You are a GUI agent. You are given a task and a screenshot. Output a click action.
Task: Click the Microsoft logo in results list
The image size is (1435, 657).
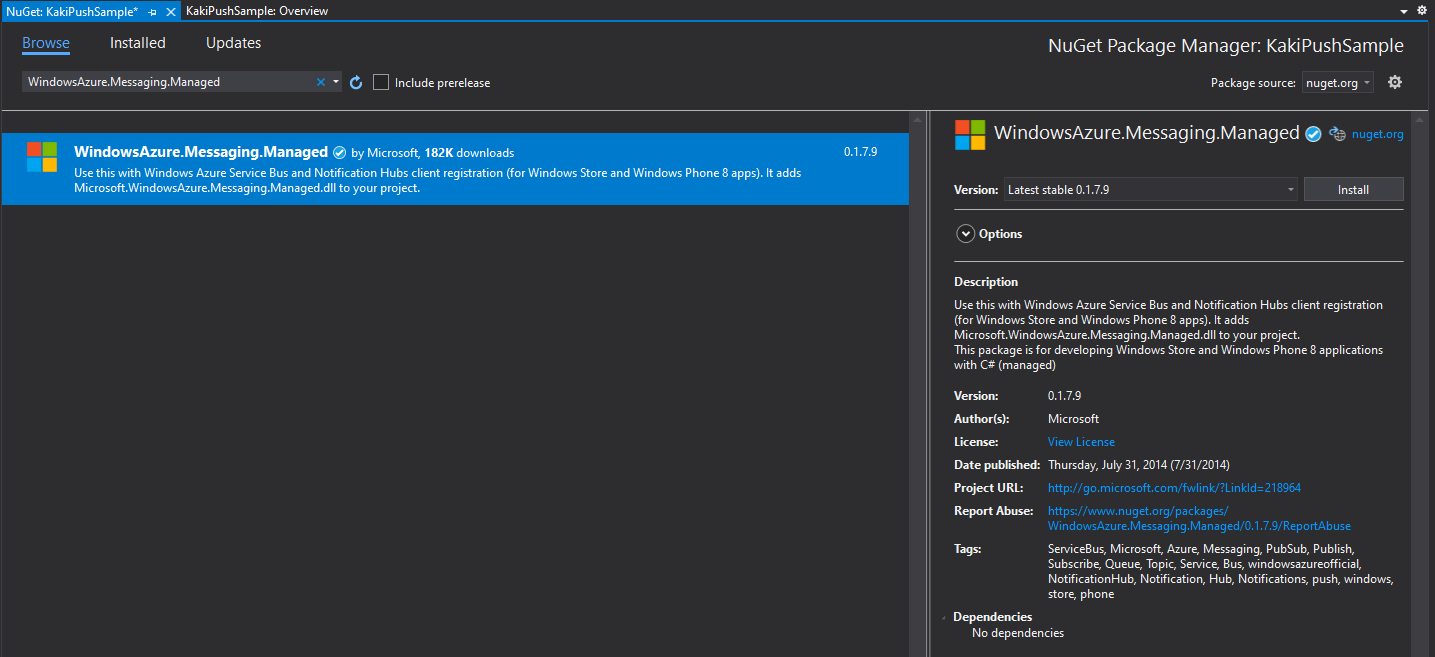tap(42, 157)
